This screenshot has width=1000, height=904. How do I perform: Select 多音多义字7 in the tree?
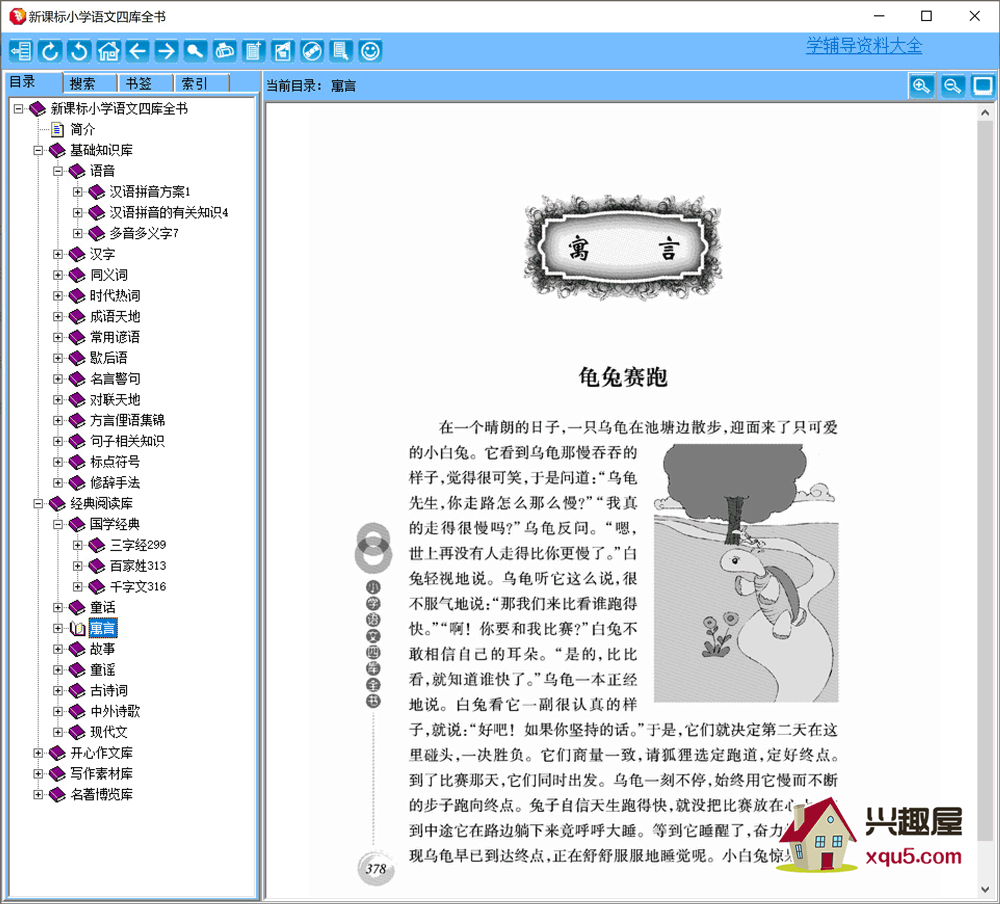[x=144, y=233]
